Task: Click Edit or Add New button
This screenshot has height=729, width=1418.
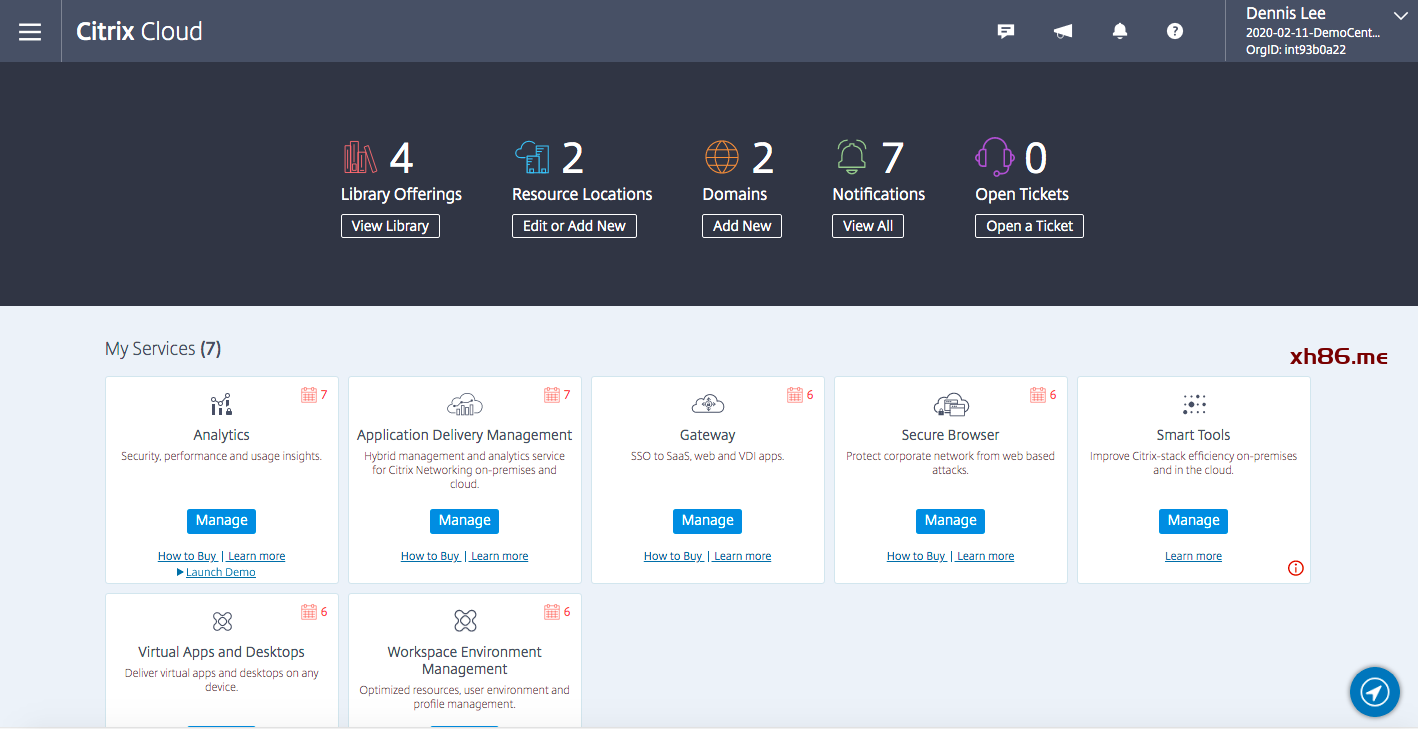Action: 574,226
